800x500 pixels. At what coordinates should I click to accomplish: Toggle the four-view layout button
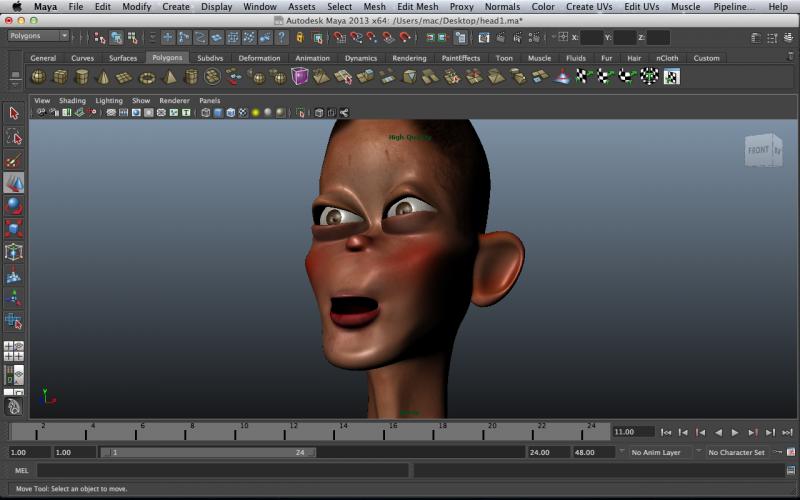click(14, 351)
